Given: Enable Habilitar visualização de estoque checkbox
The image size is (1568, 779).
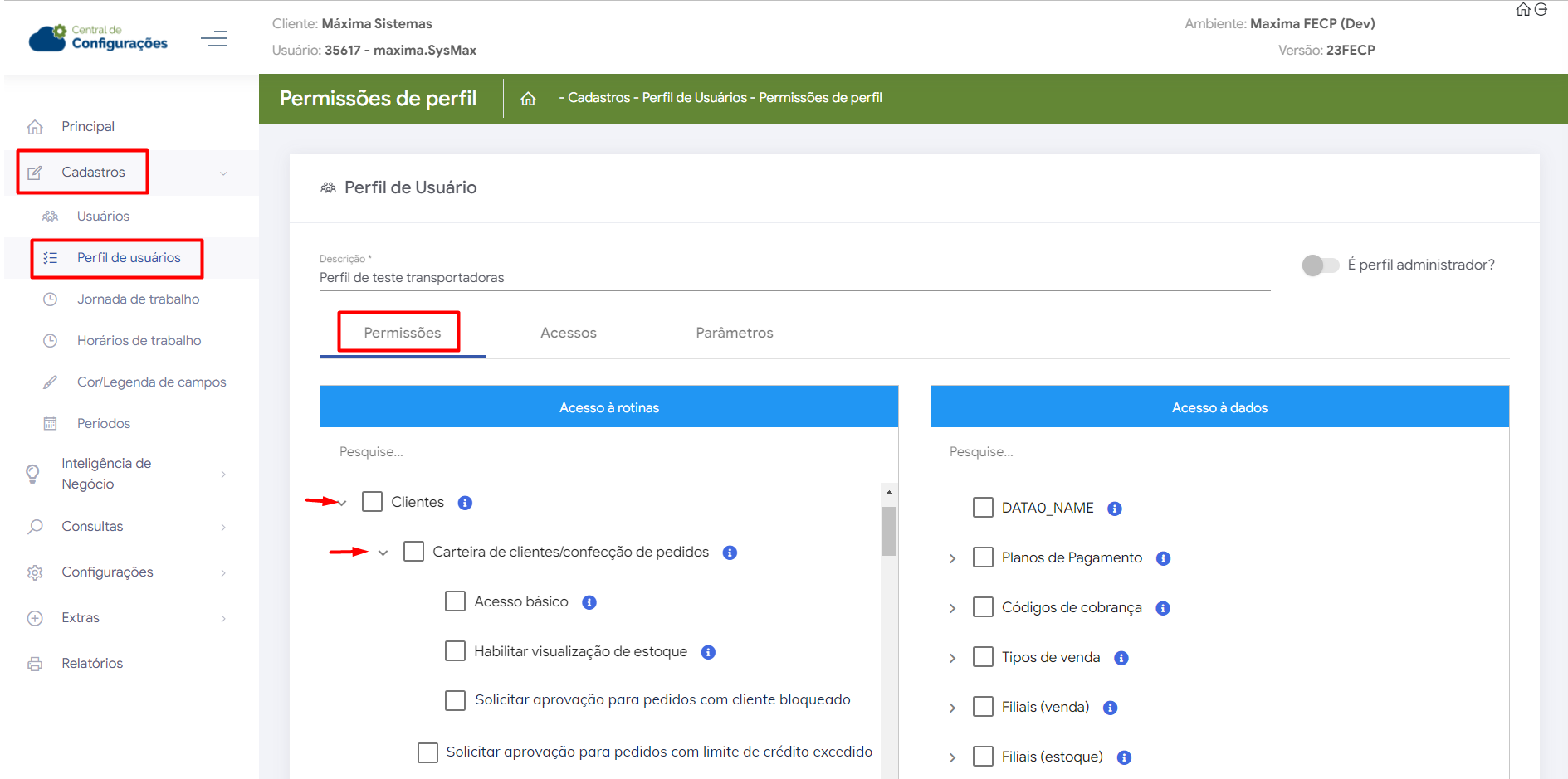Looking at the screenshot, I should [x=455, y=651].
